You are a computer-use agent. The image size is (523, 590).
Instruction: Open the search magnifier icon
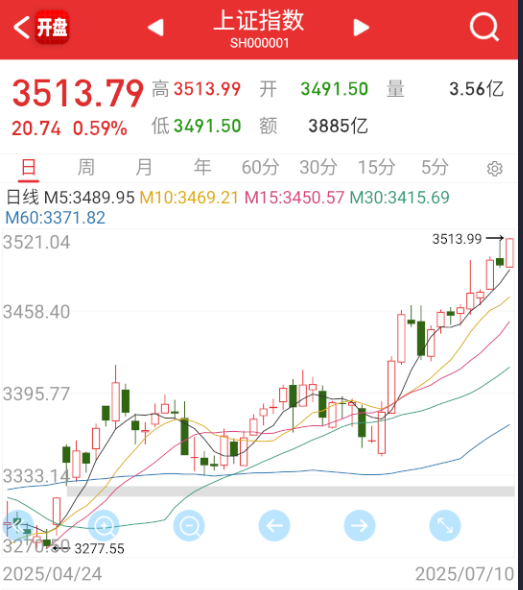(484, 27)
